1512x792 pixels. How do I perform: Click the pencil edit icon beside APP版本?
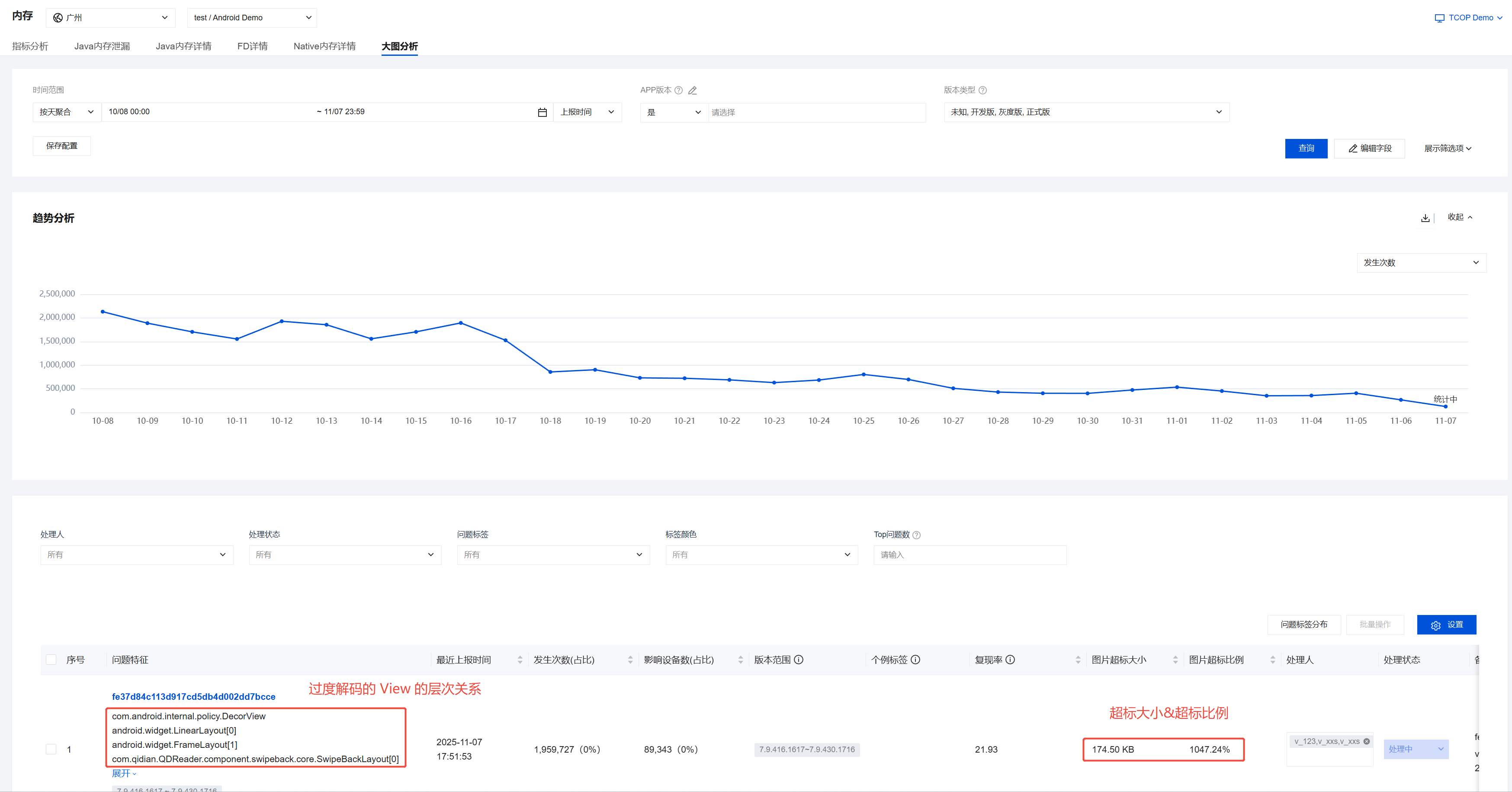693,90
